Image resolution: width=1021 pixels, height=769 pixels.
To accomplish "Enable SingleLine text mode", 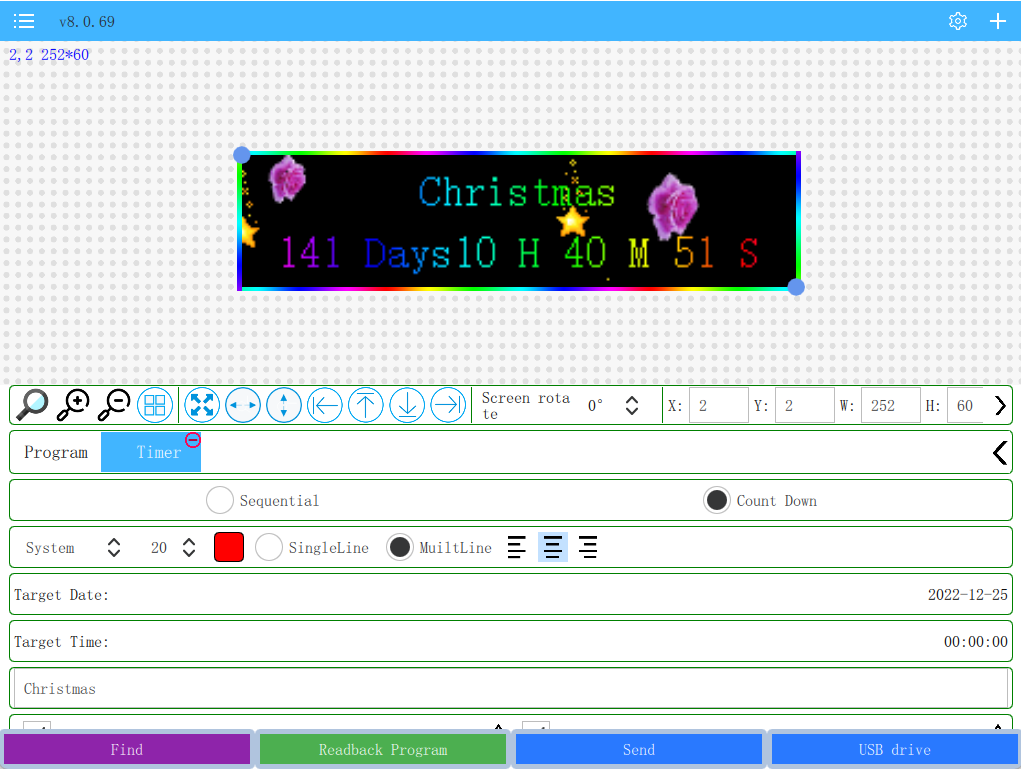I will pyautogui.click(x=268, y=547).
